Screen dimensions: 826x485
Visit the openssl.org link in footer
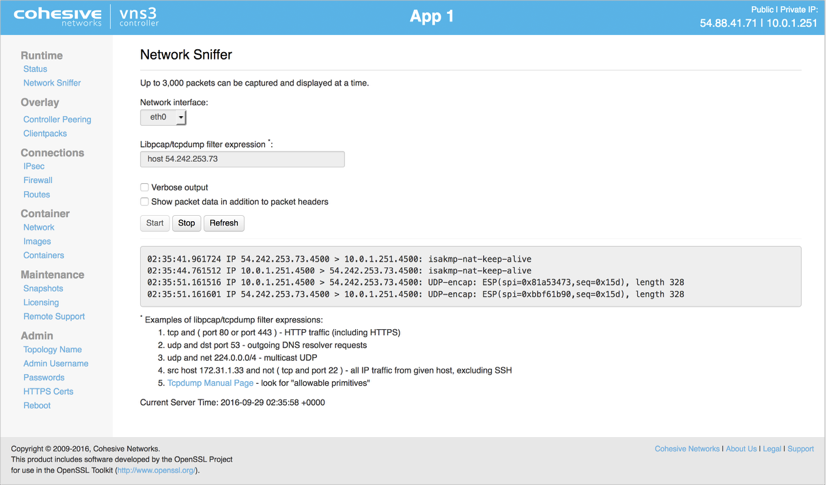pyautogui.click(x=157, y=470)
